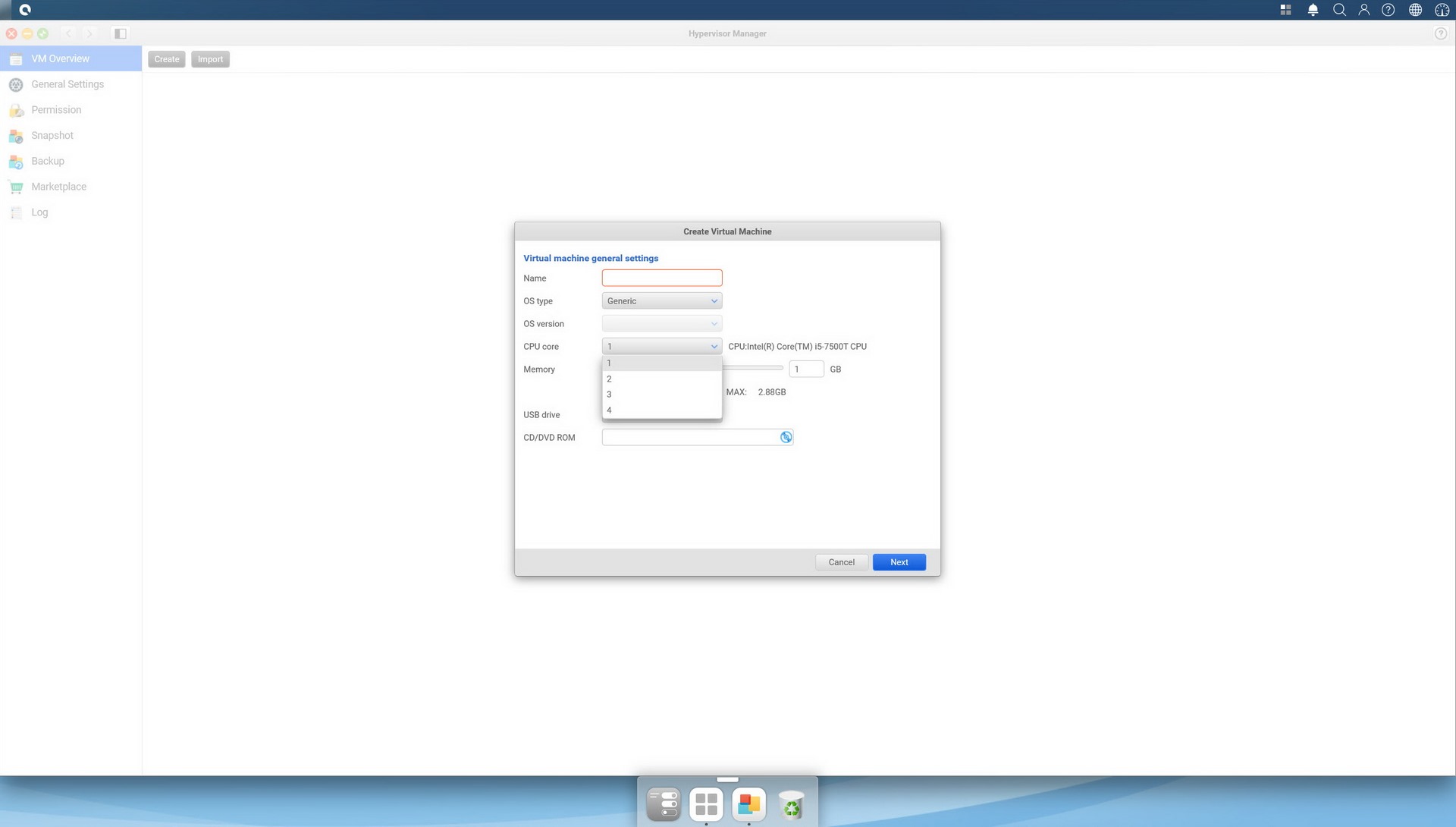
Task: Select 1 in the CPU core list
Action: [x=661, y=363]
